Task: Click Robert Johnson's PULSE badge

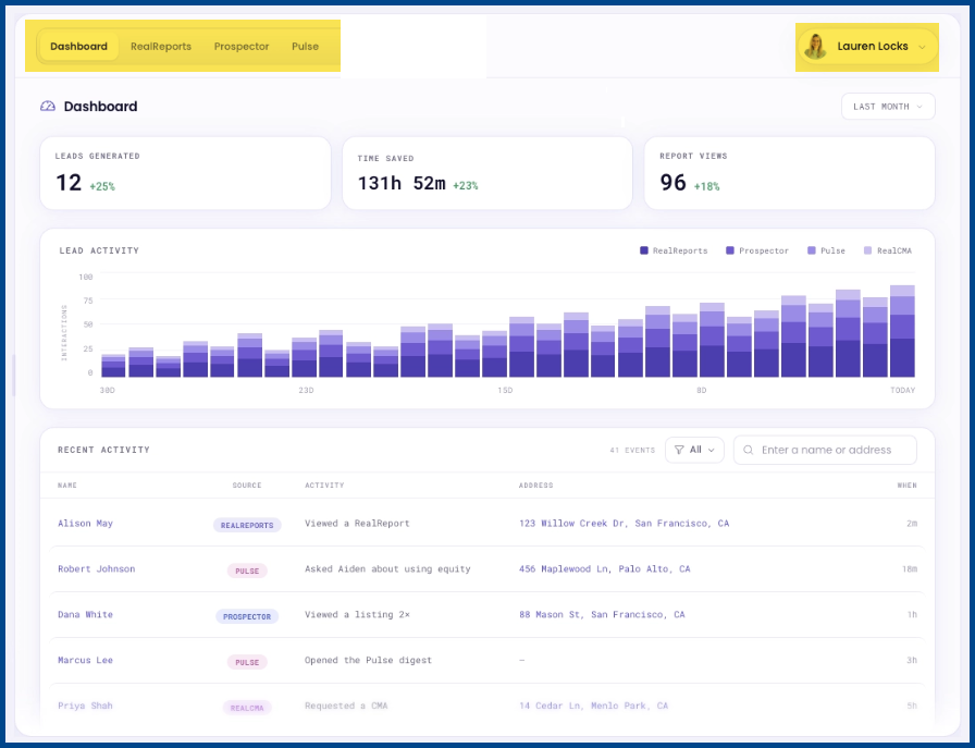Action: tap(247, 571)
